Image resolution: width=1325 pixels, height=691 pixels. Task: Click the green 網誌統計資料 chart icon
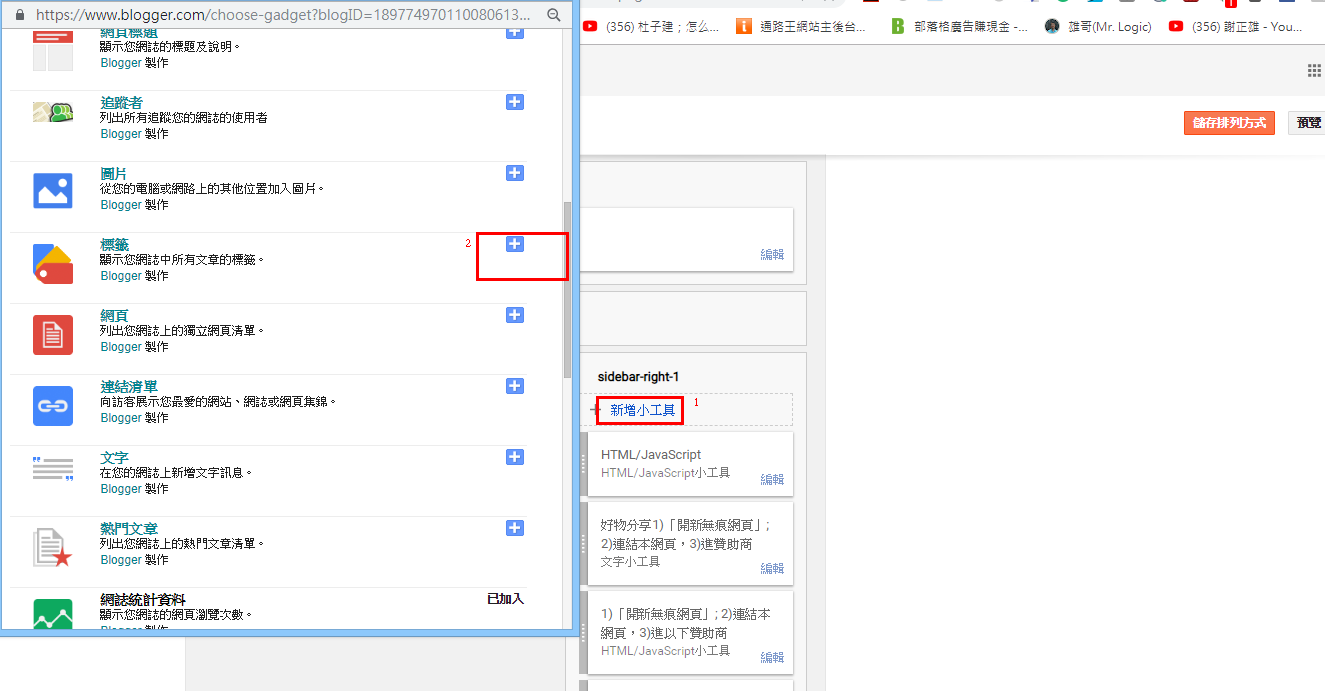click(x=53, y=614)
